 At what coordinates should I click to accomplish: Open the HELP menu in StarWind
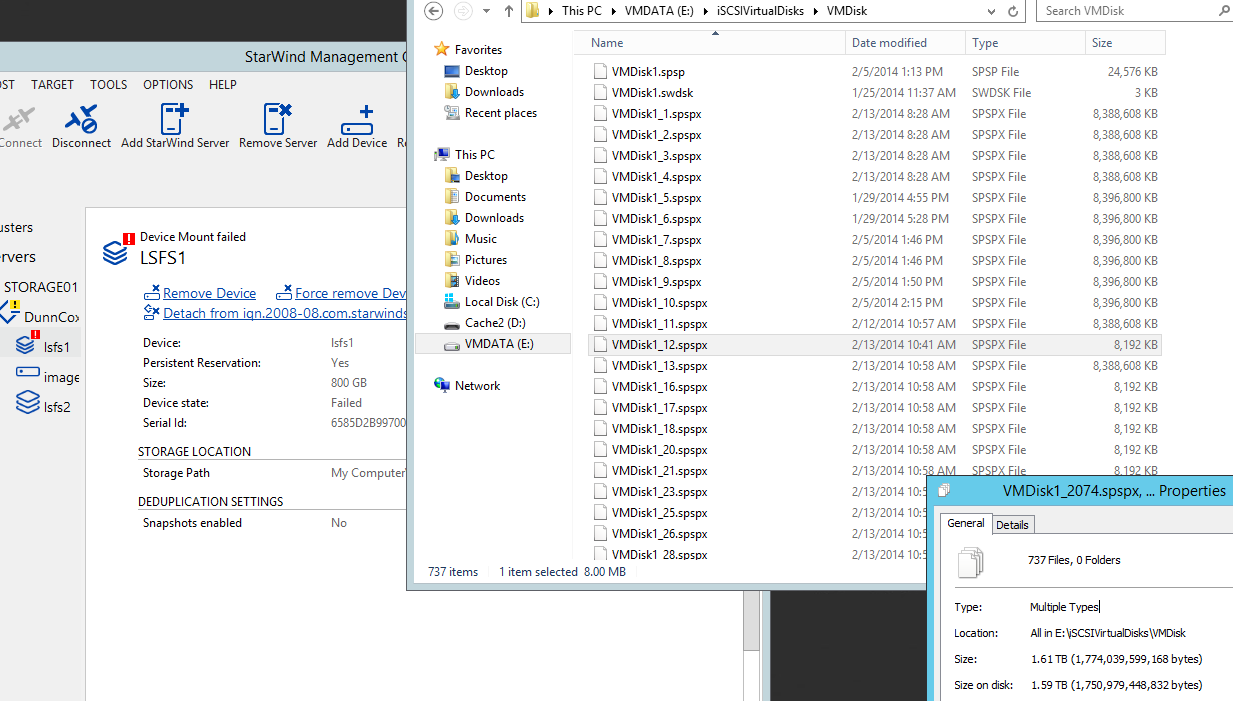click(x=222, y=85)
